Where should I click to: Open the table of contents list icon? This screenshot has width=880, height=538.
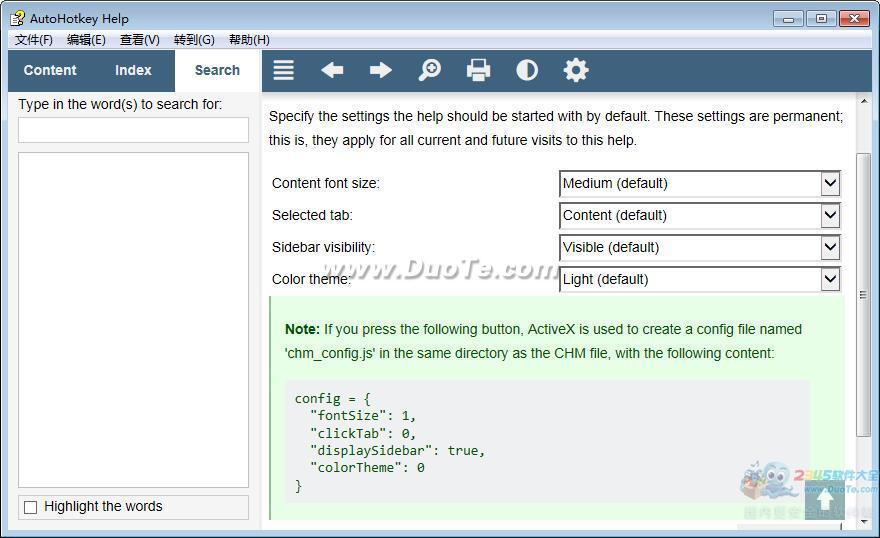pos(284,70)
